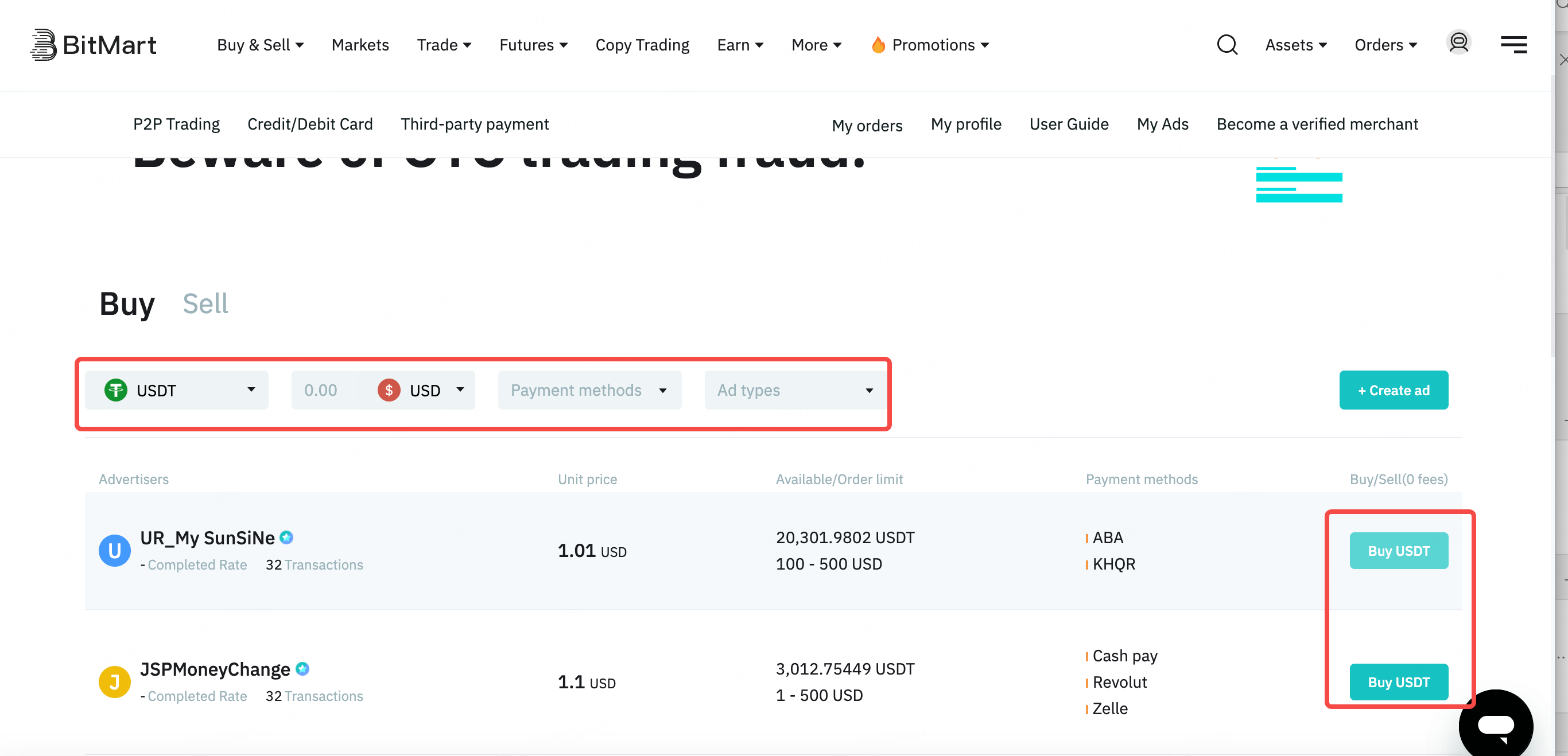Viewport: 1568px width, 756px height.
Task: Open the Ad types filter
Action: (x=795, y=390)
